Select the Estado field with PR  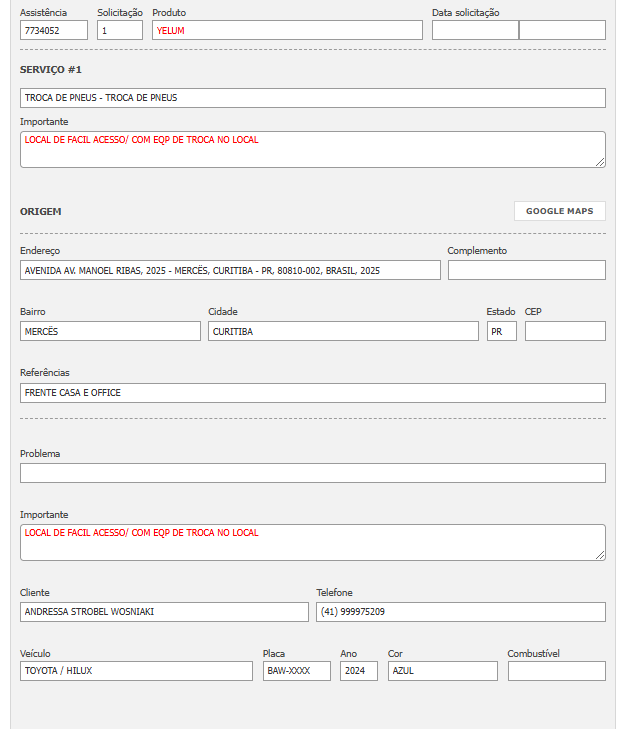pos(501,331)
